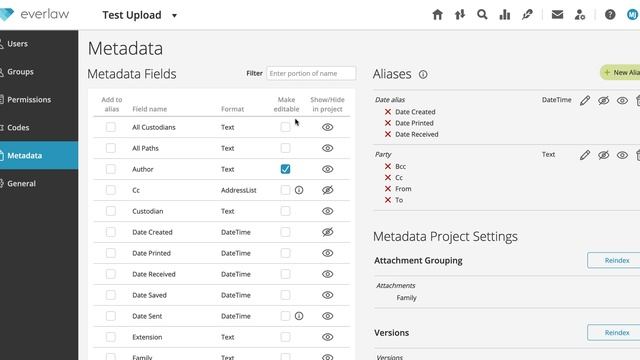The width and height of the screenshot is (640, 360).
Task: Check Add to alias for Date Saved
Action: click(x=111, y=295)
